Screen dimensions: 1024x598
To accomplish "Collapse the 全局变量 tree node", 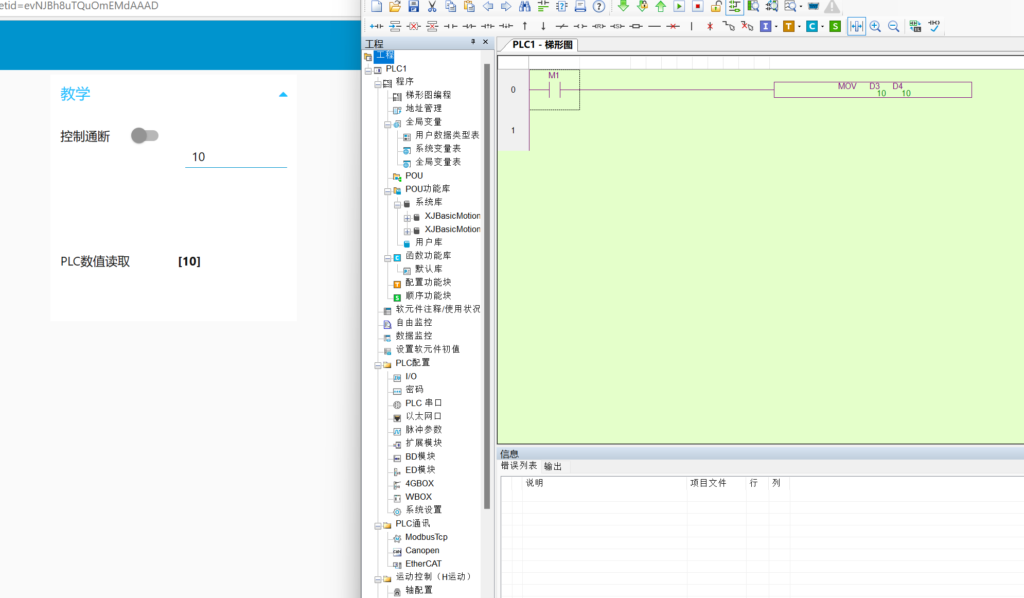I will (388, 123).
